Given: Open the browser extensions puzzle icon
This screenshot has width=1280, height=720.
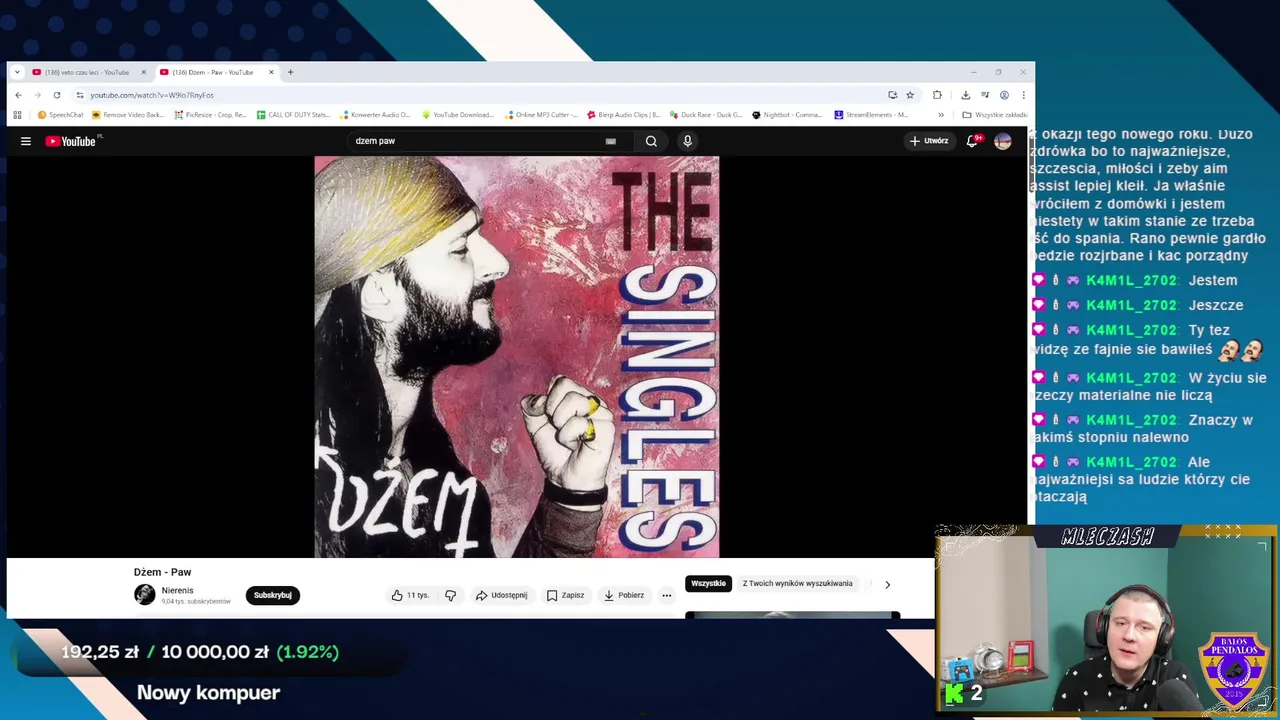Looking at the screenshot, I should point(937,95).
